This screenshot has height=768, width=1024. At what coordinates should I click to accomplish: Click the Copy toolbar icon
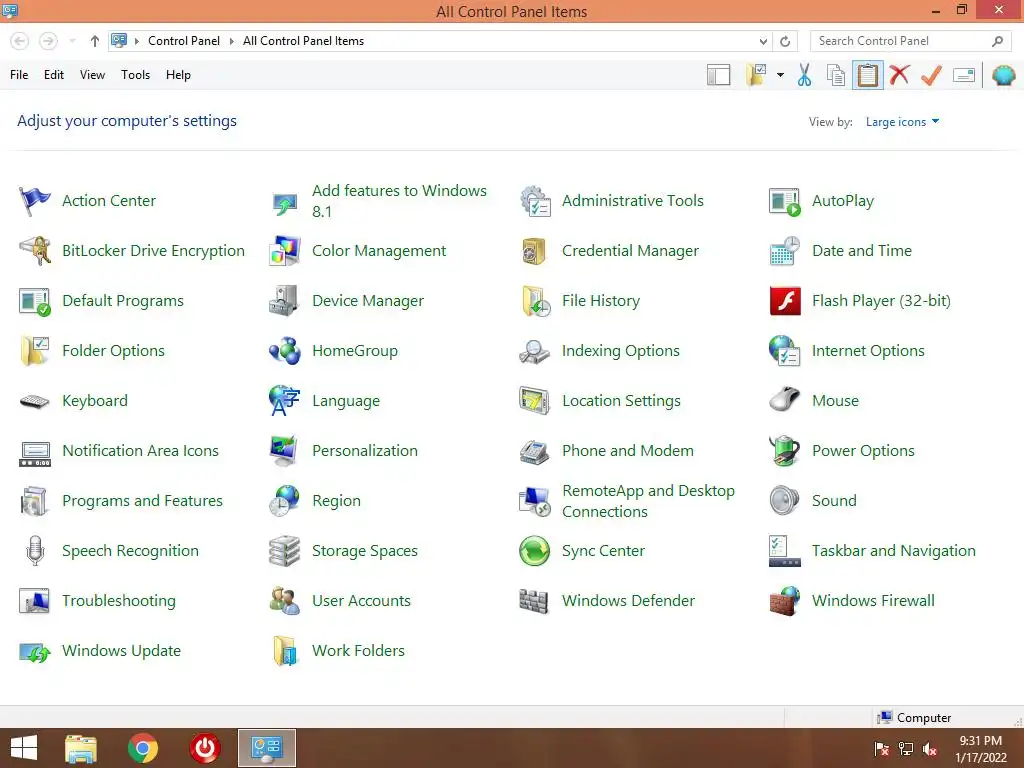(836, 75)
